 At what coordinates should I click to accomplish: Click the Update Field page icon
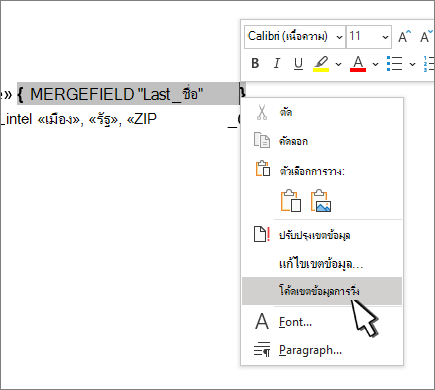click(262, 234)
